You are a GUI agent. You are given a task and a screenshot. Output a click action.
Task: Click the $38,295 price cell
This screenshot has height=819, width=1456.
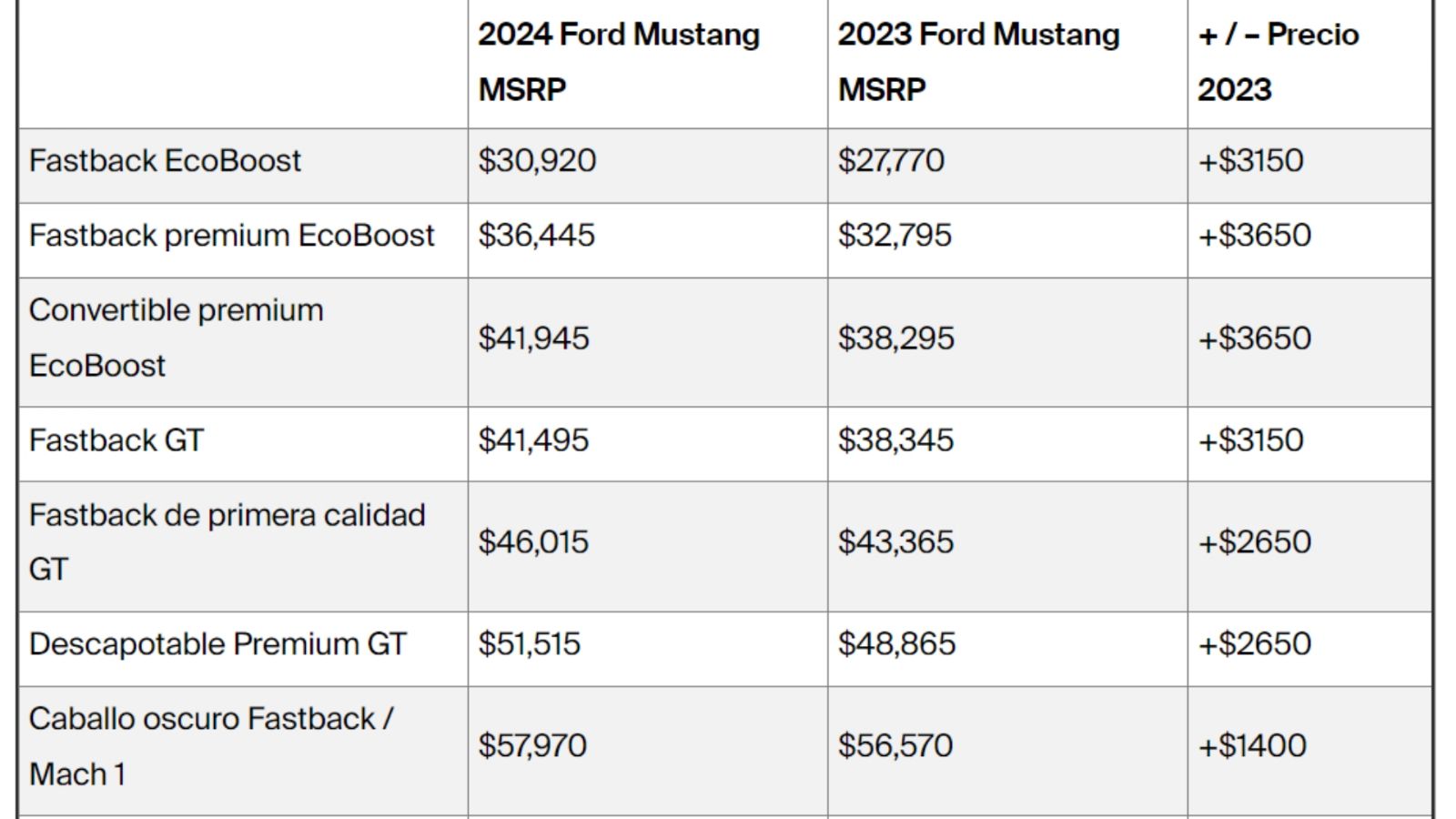tap(895, 339)
